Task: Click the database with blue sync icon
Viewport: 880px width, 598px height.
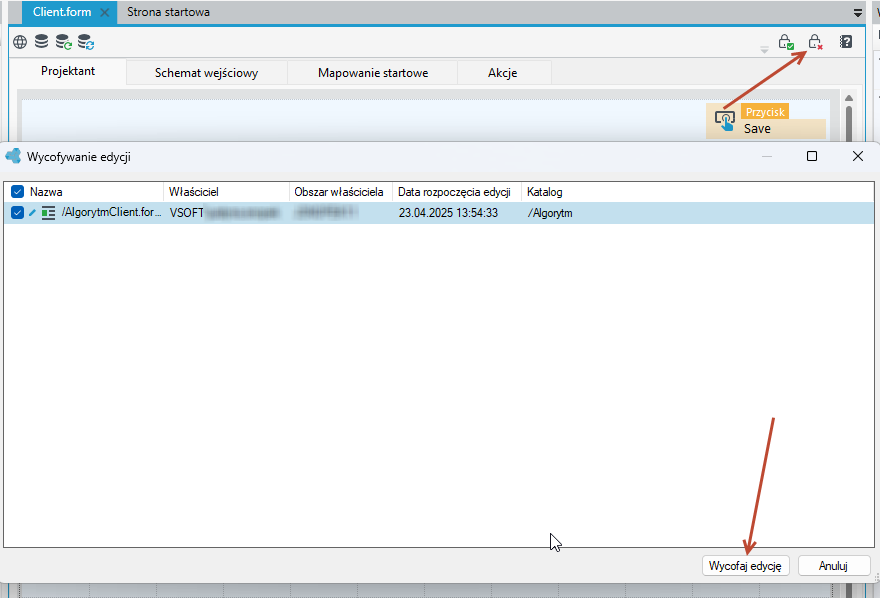Action: pyautogui.click(x=86, y=42)
